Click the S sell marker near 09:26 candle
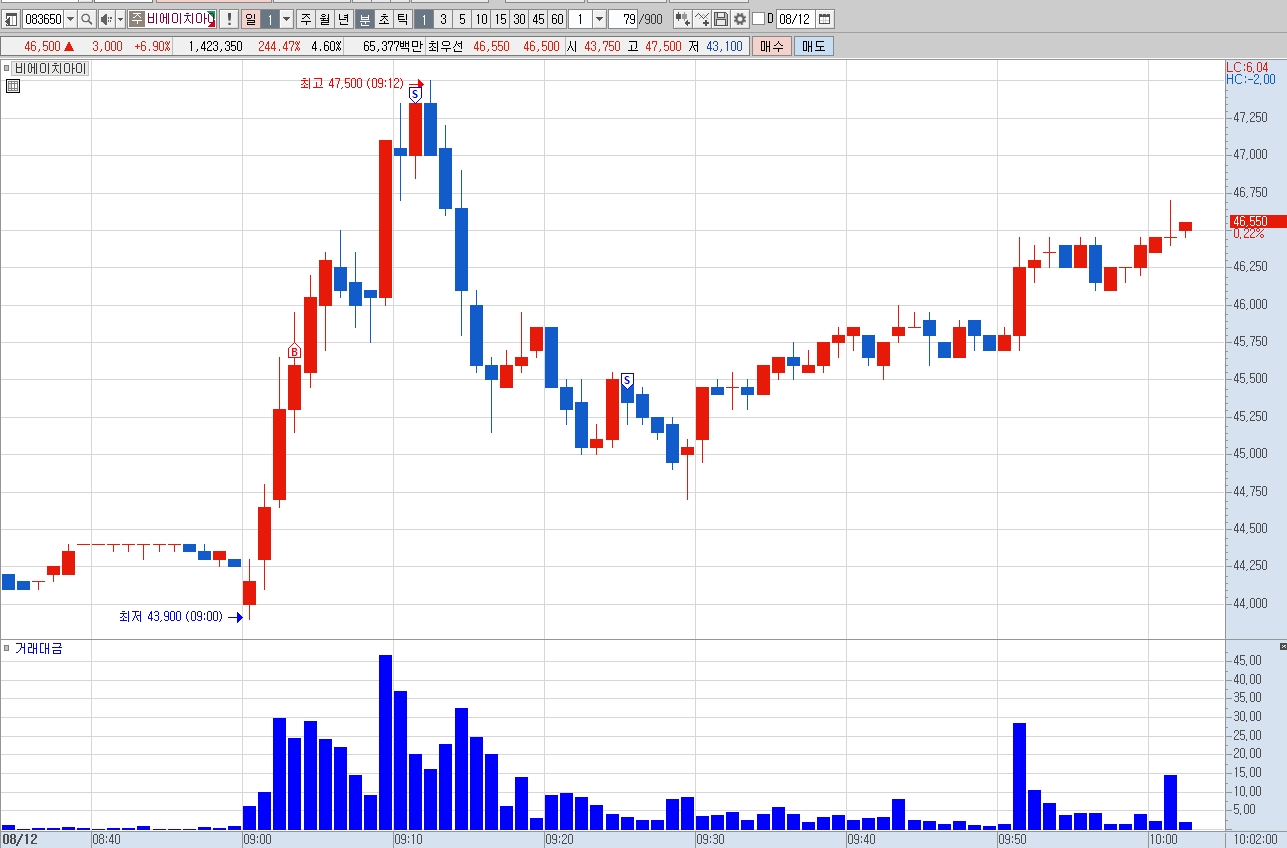This screenshot has width=1287, height=848. (627, 380)
